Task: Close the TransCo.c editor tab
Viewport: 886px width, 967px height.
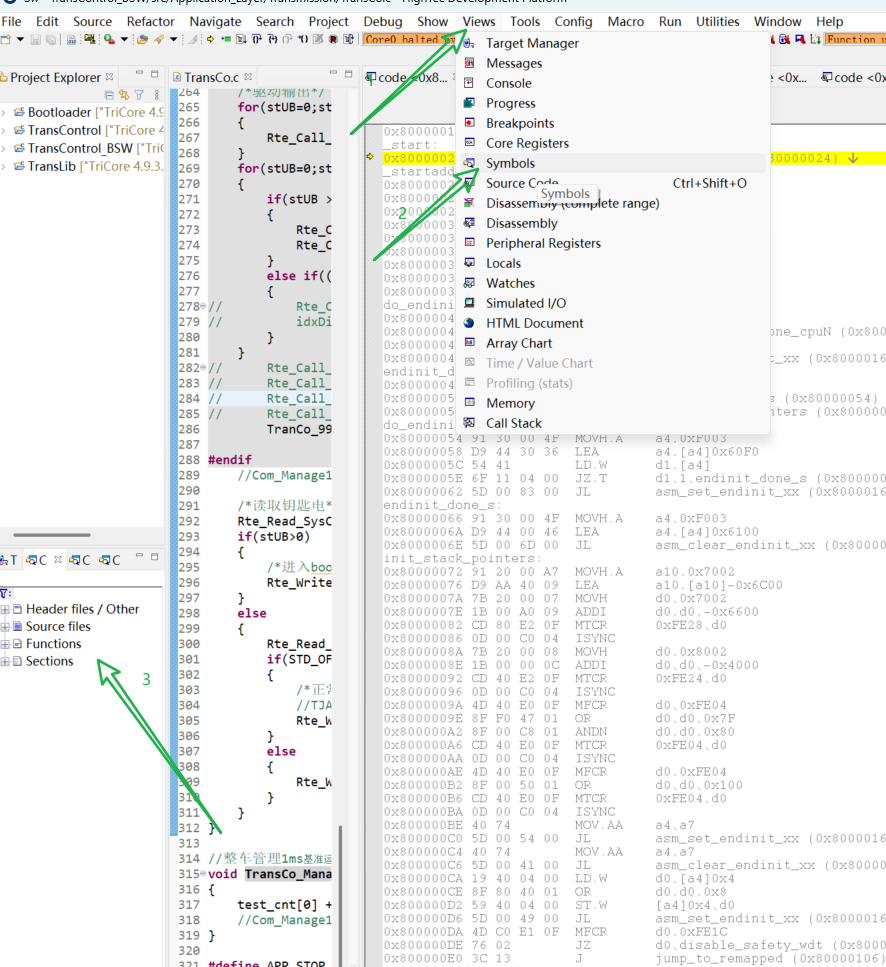Action: point(248,77)
